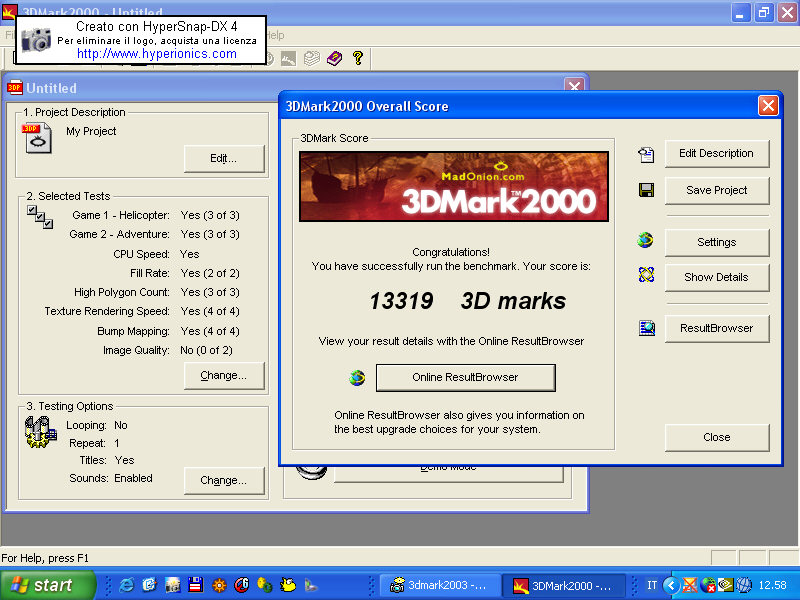
Task: Click the yellow question mark toolbar icon
Action: 358,58
